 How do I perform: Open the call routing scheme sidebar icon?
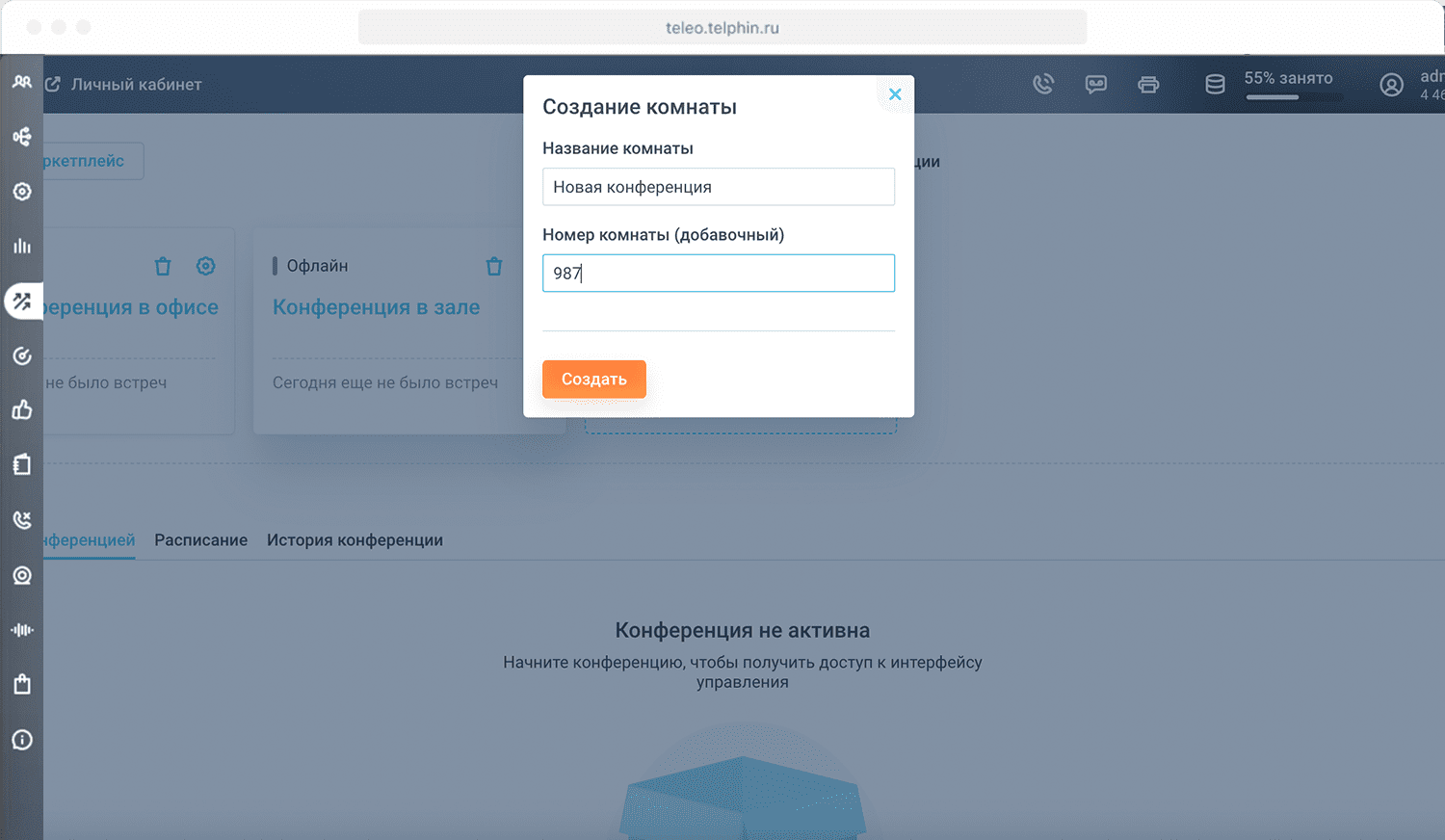22,137
